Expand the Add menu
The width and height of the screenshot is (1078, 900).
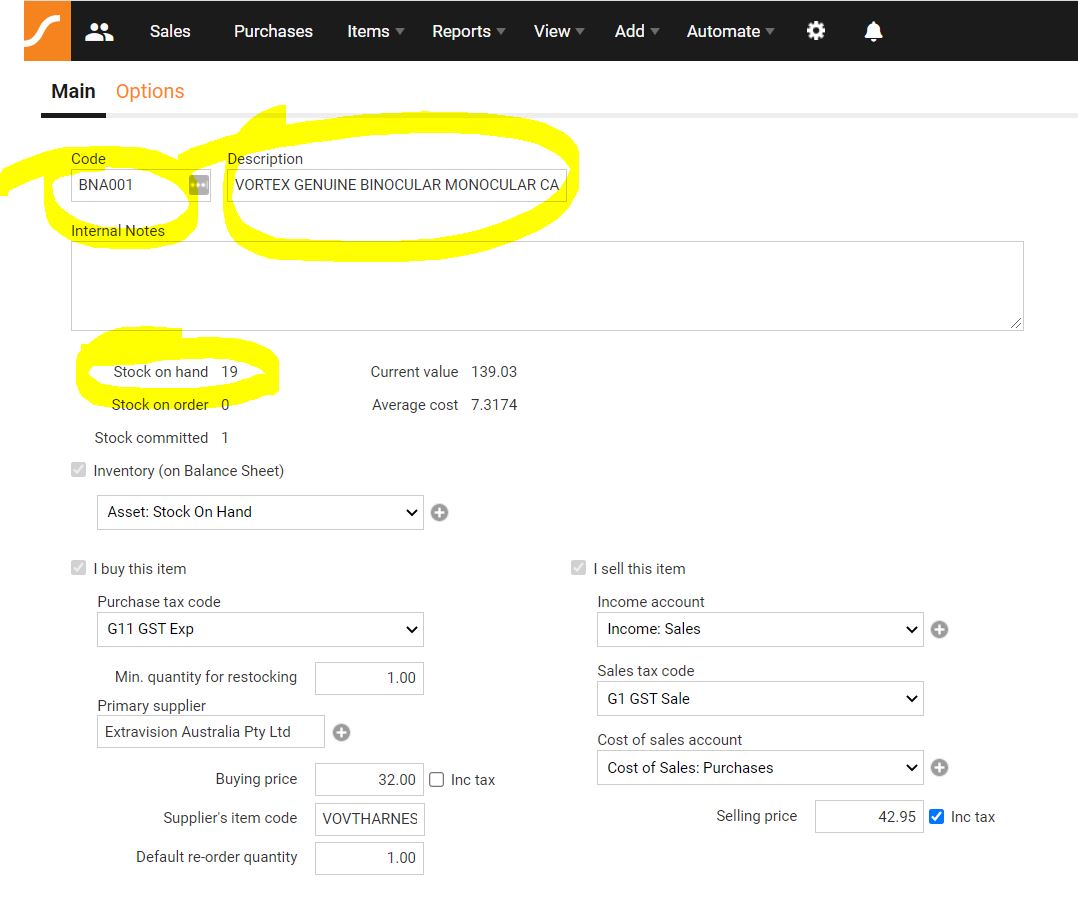[637, 32]
